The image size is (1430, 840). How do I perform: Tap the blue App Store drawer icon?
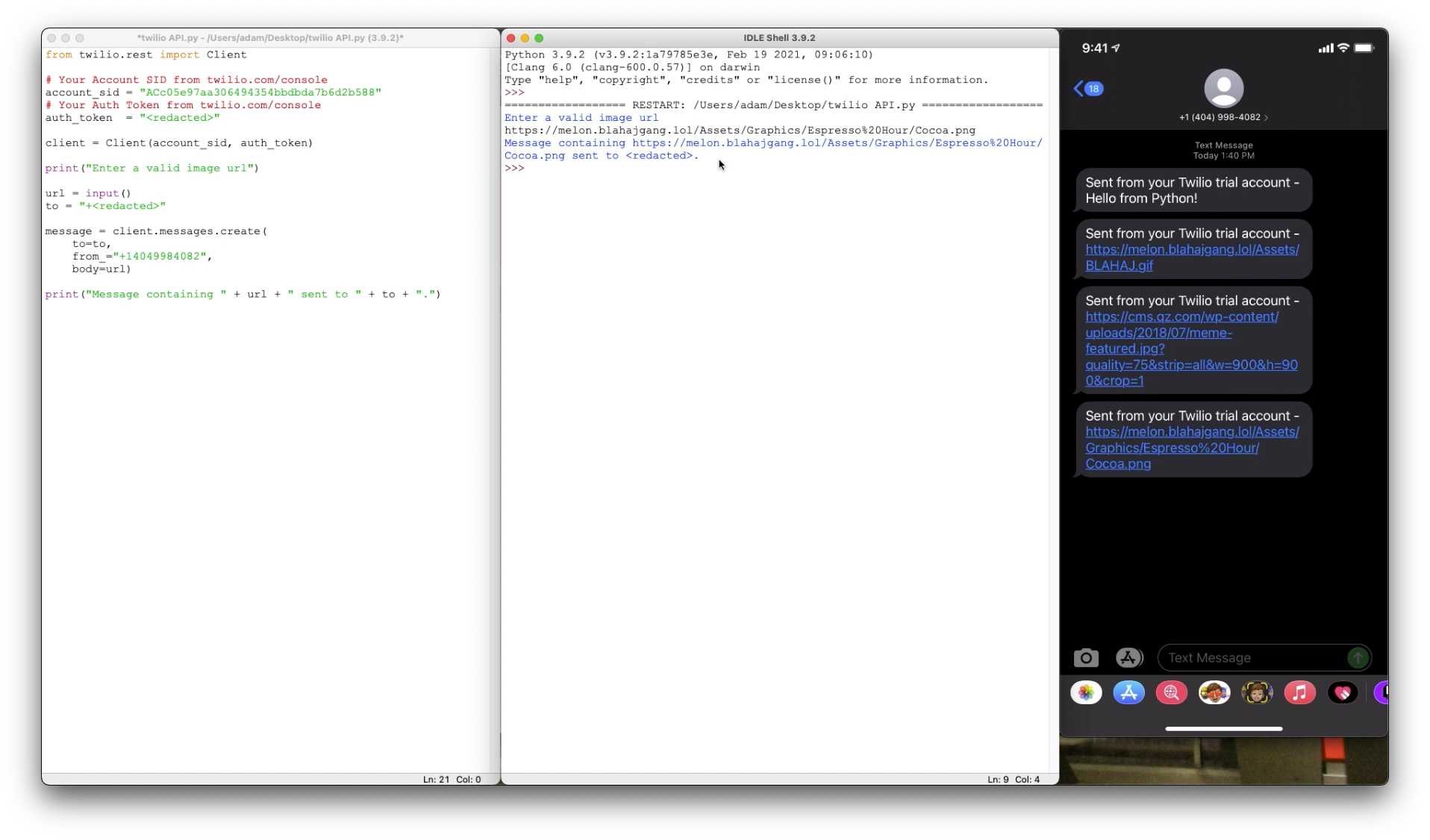(x=1128, y=693)
